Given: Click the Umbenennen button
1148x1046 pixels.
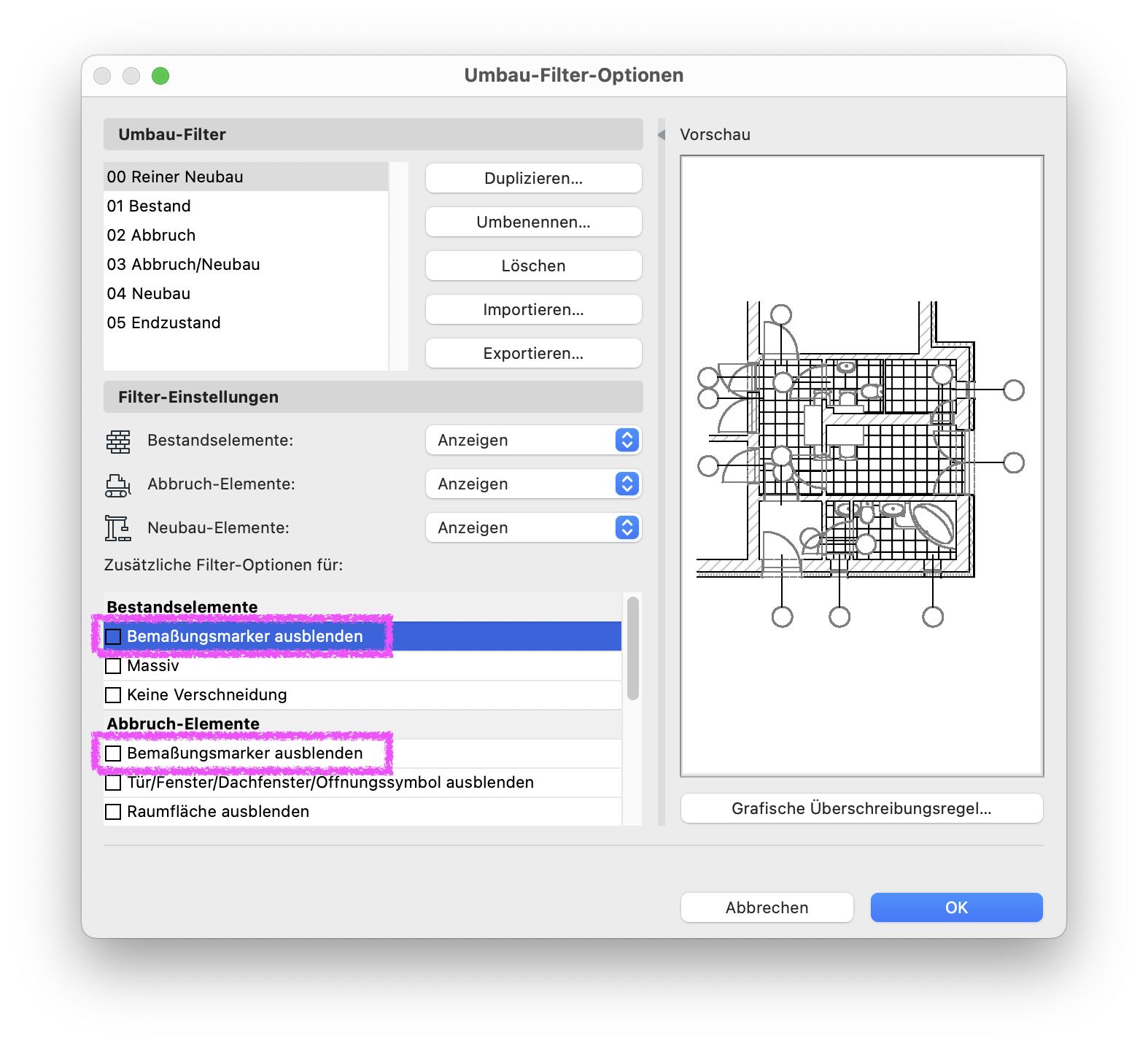Looking at the screenshot, I should coord(533,222).
